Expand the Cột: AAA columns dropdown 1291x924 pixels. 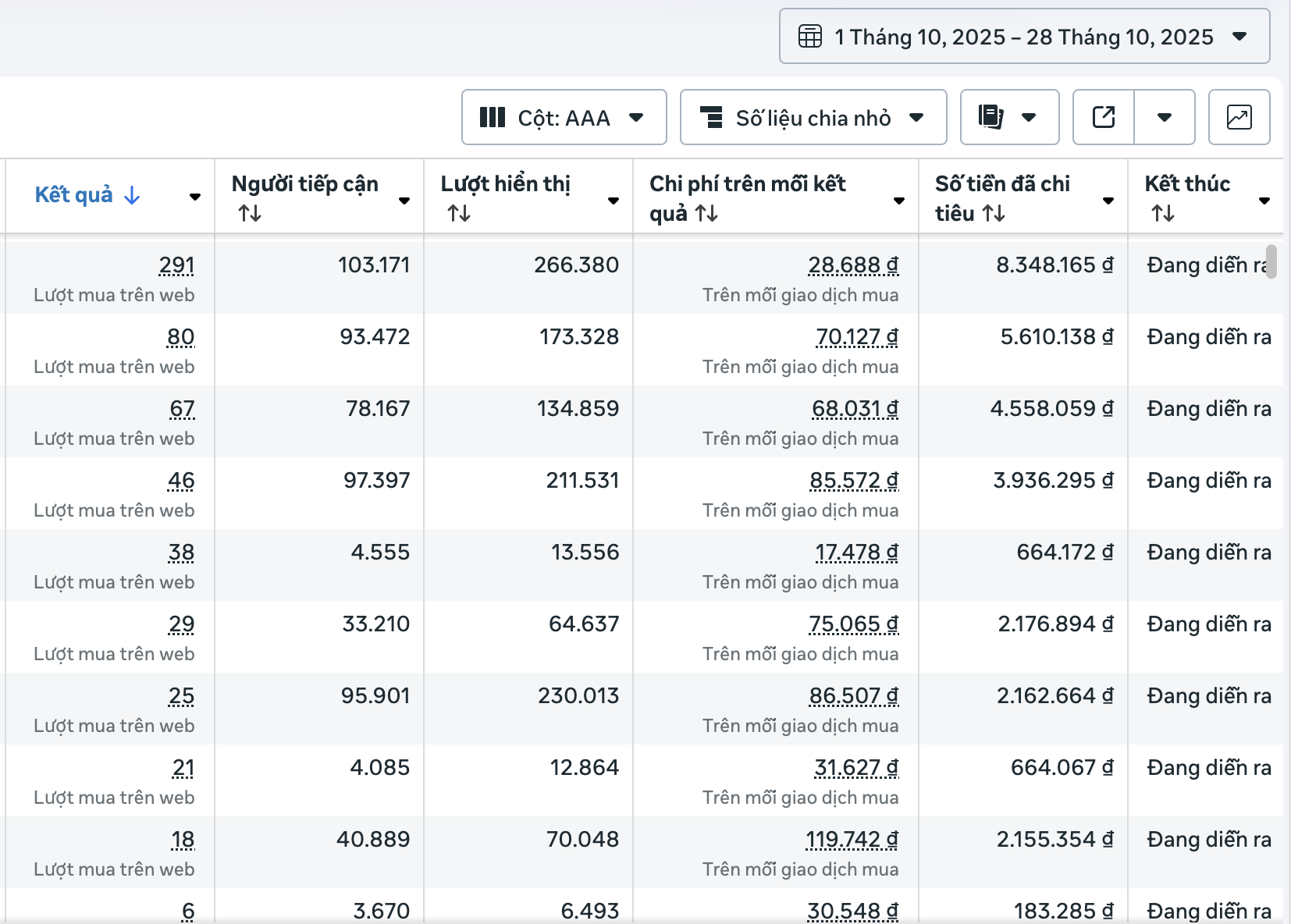(x=564, y=117)
